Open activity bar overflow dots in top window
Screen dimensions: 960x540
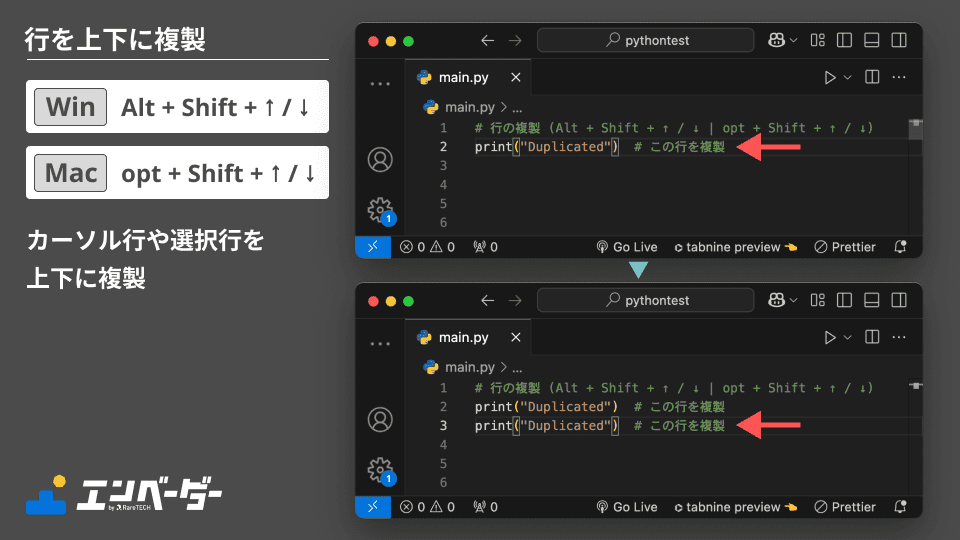pos(380,83)
